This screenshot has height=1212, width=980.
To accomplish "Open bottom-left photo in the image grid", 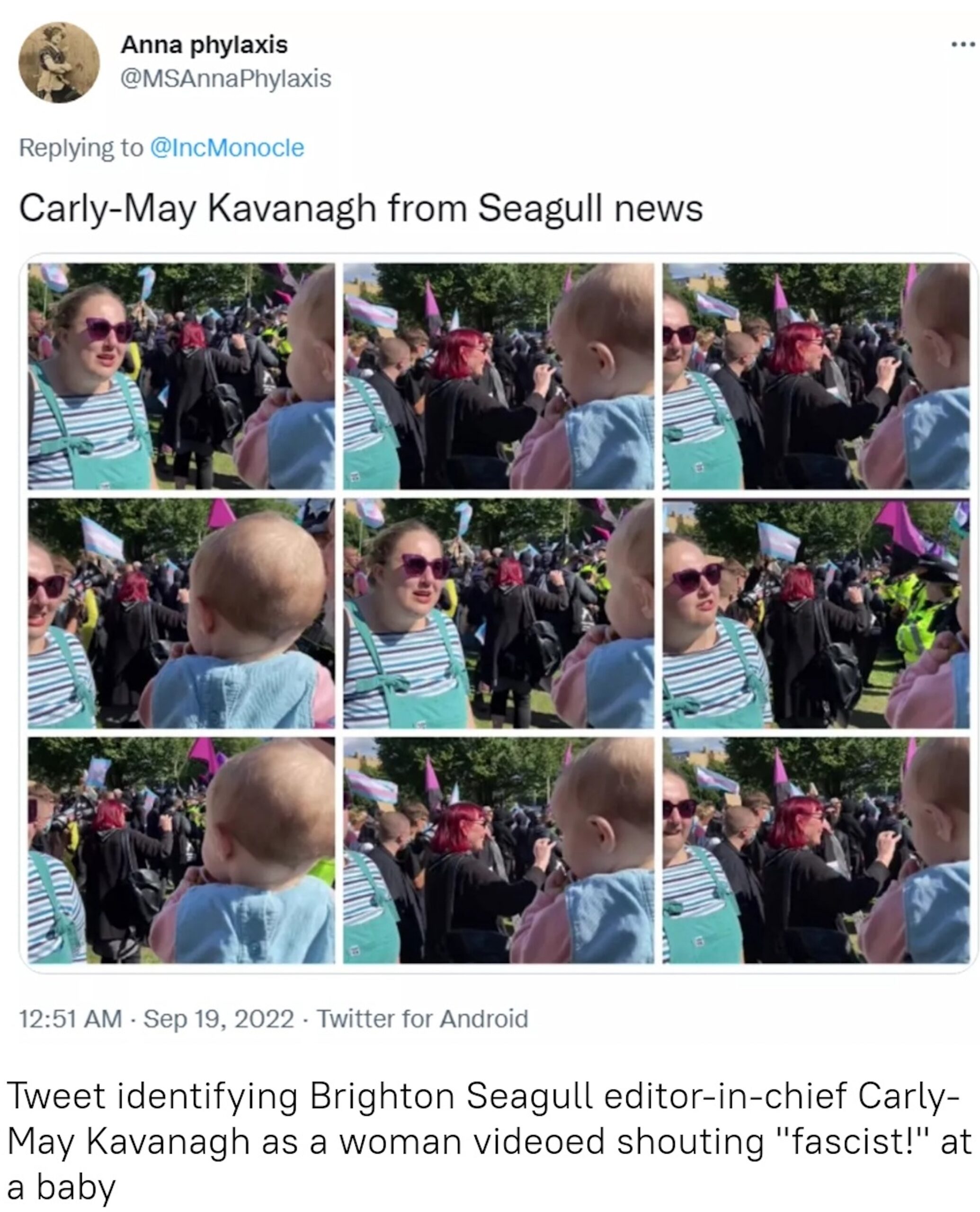I will 181,850.
